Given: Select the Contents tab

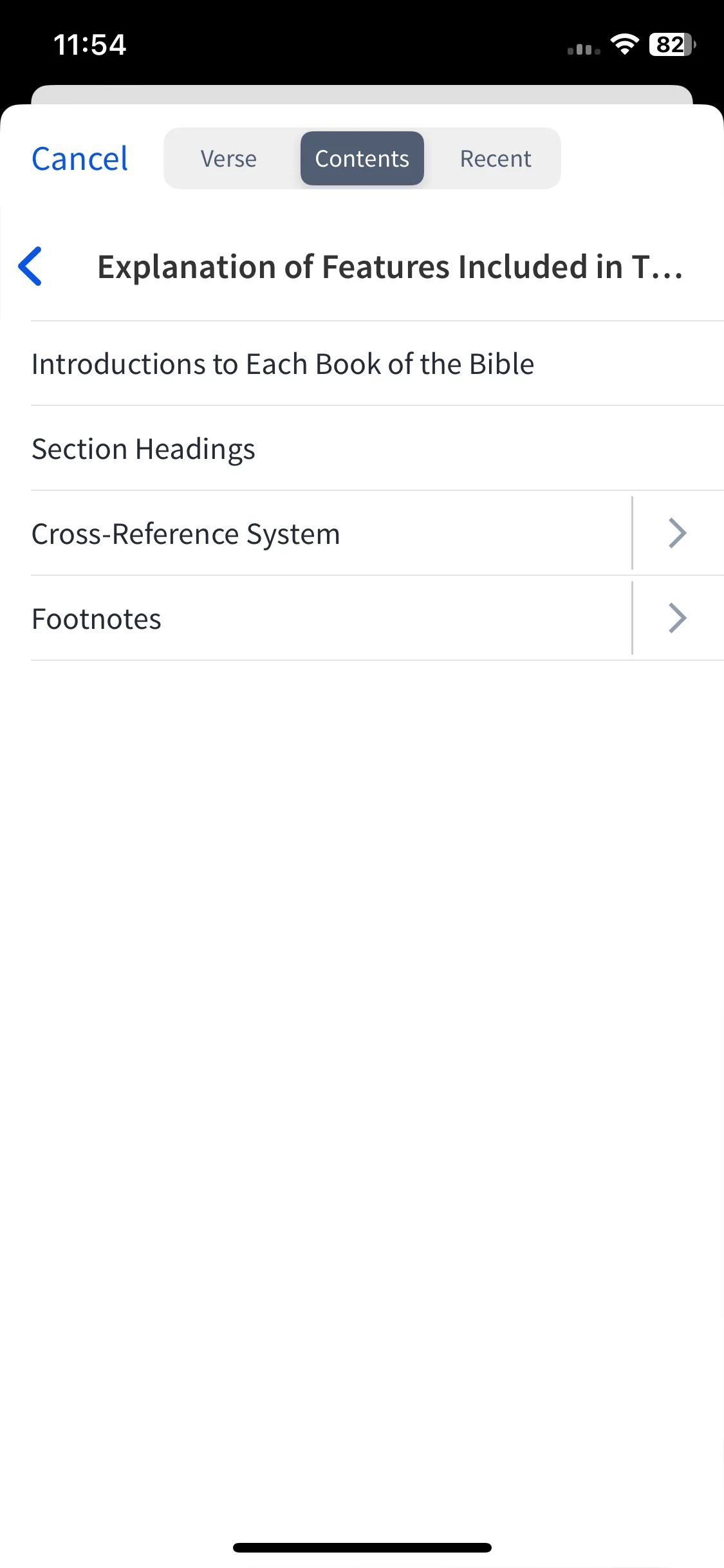Looking at the screenshot, I should [x=362, y=158].
